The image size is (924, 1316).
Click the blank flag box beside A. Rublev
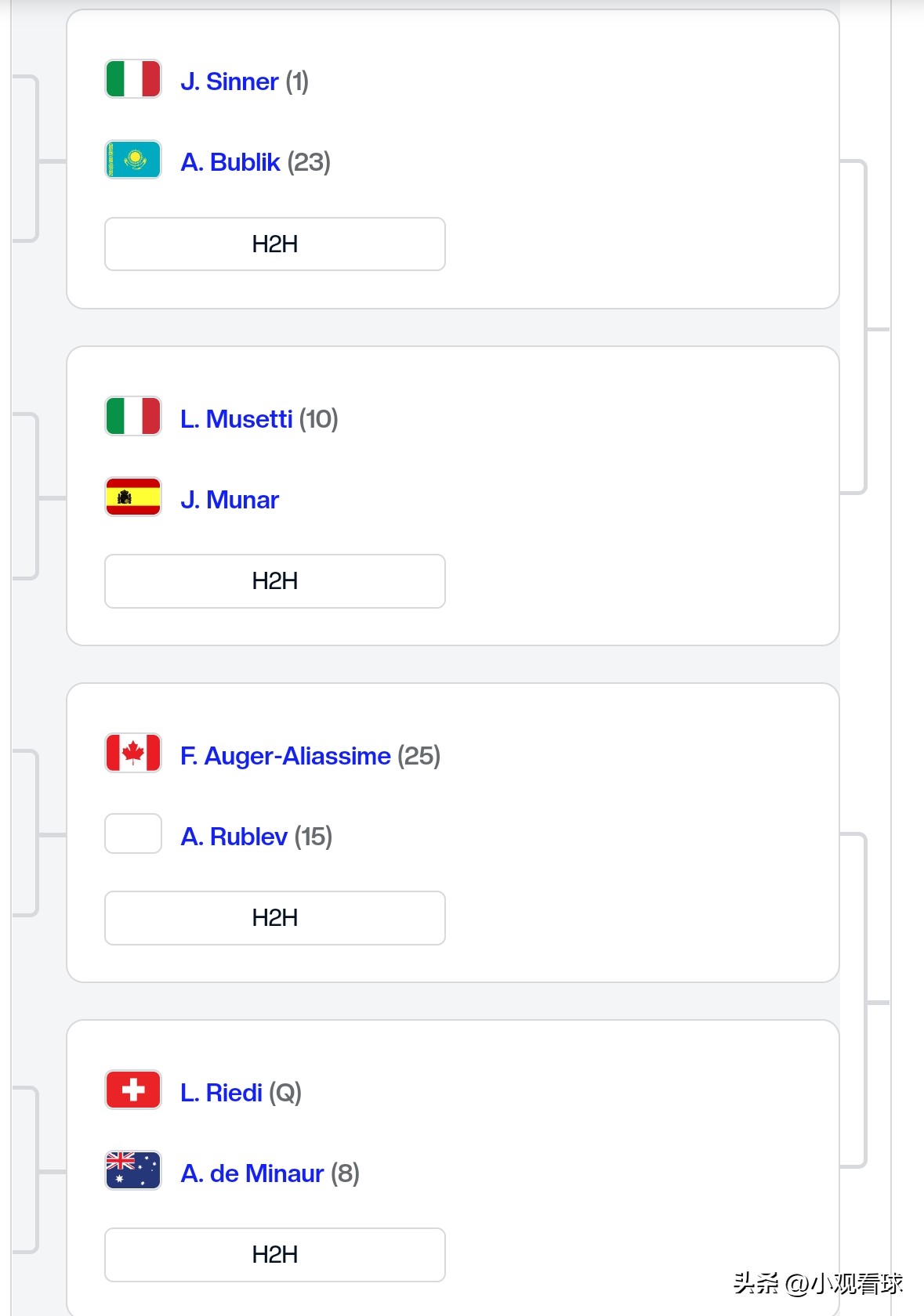click(x=133, y=833)
